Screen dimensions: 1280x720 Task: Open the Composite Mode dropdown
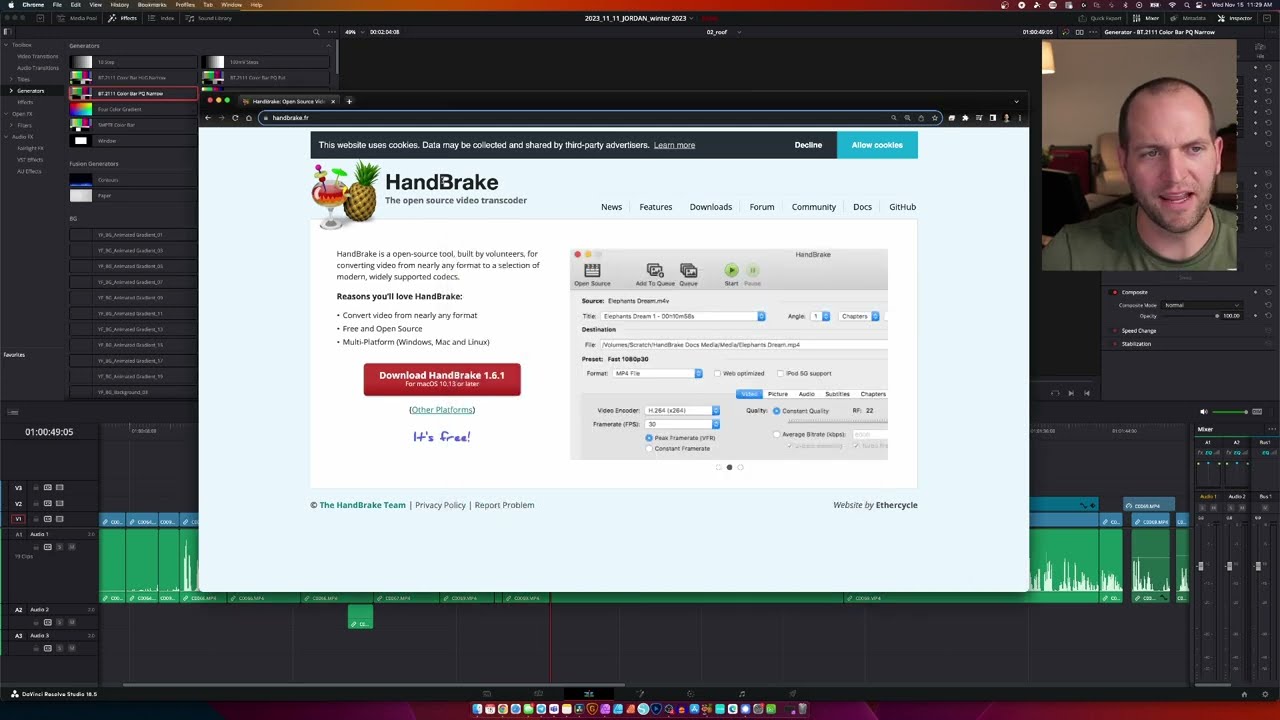pyautogui.click(x=1201, y=305)
